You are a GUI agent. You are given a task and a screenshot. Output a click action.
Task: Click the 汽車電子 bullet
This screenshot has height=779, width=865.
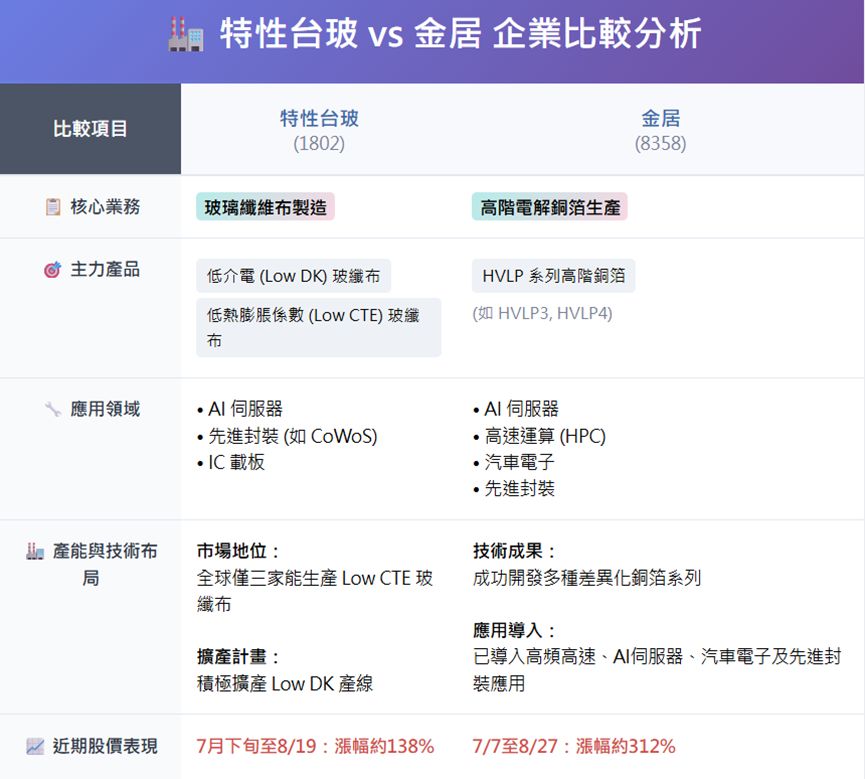tap(514, 462)
